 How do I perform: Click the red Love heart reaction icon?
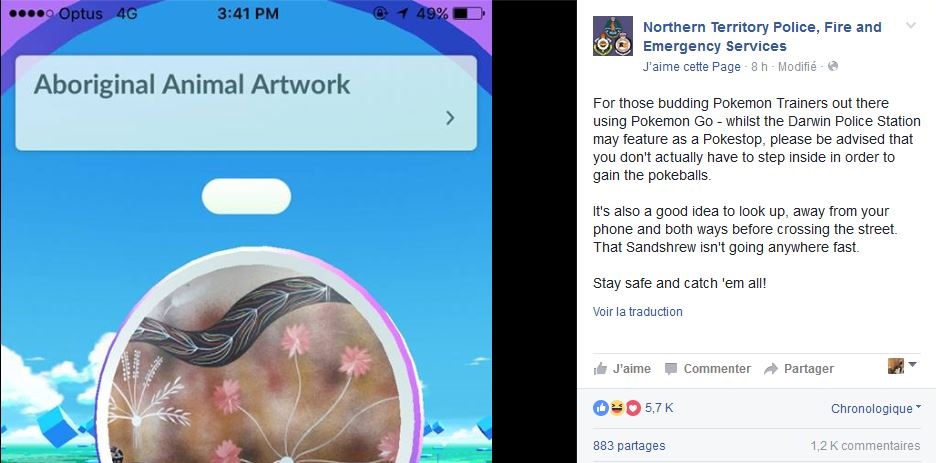click(x=633, y=408)
